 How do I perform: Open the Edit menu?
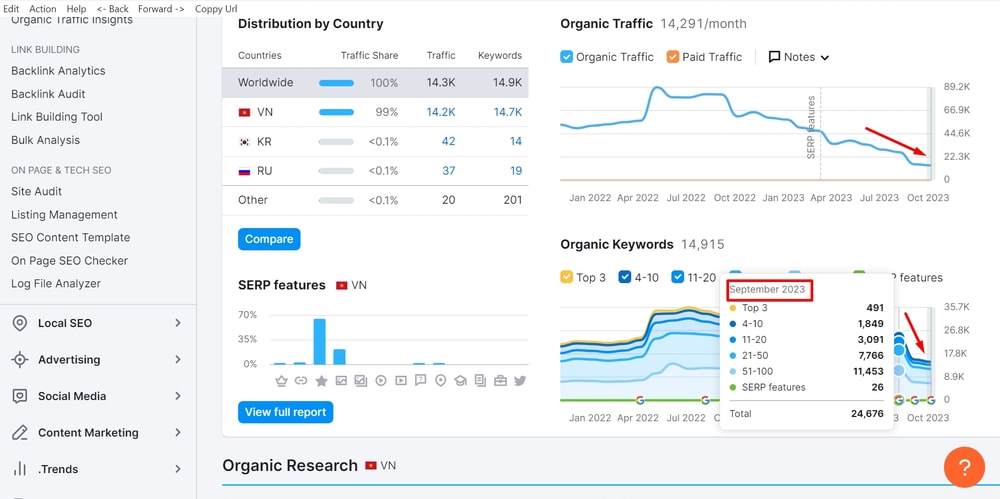click(x=11, y=9)
